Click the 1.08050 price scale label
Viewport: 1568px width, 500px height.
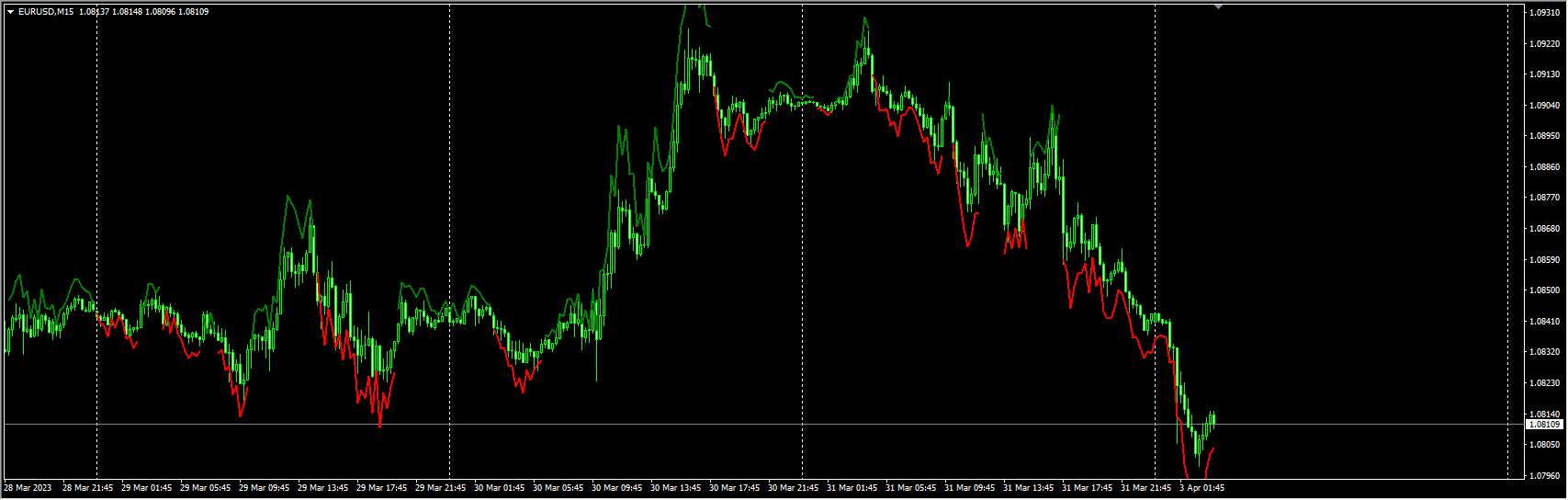pyautogui.click(x=1546, y=445)
